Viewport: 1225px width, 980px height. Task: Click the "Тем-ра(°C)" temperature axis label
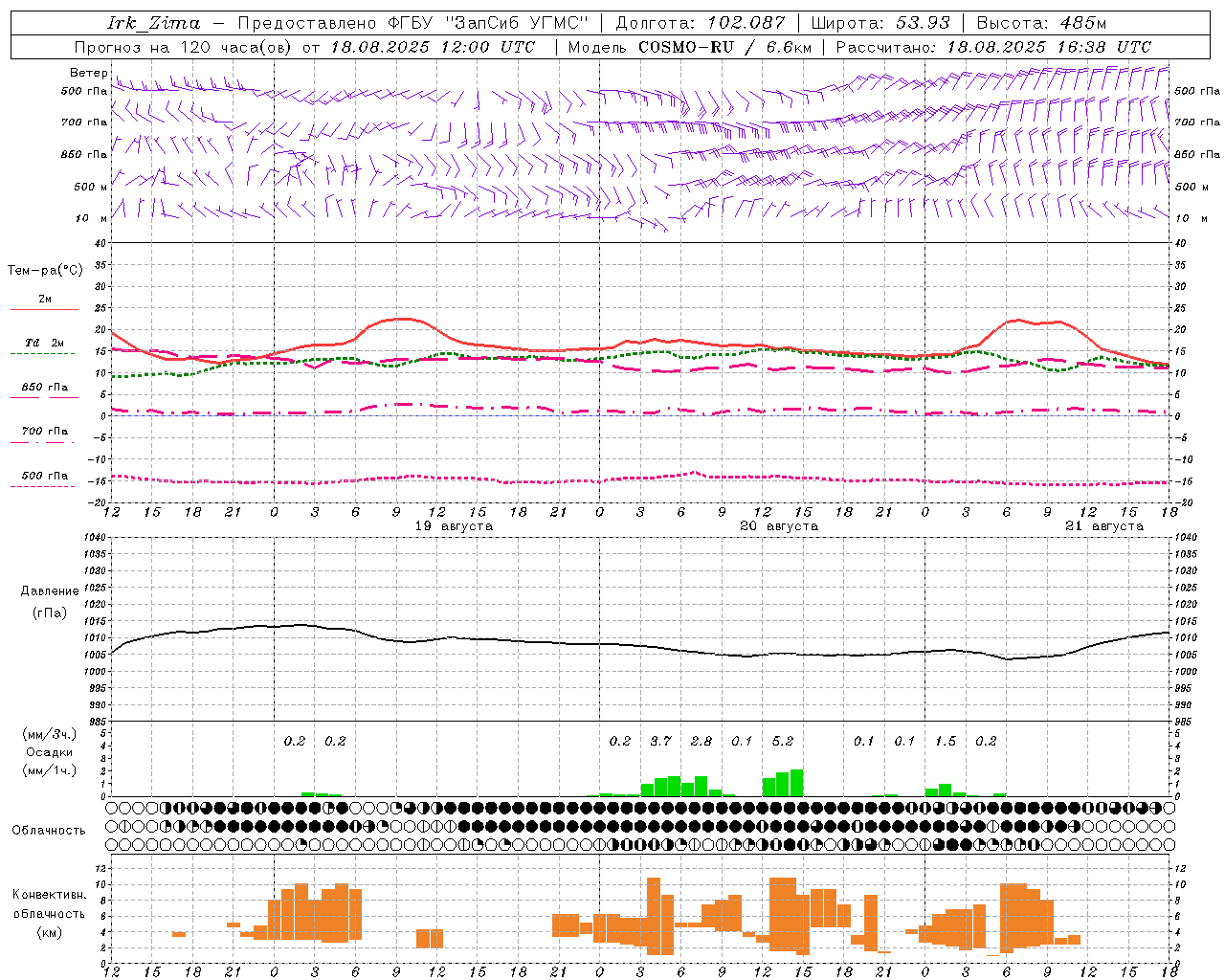point(45,270)
